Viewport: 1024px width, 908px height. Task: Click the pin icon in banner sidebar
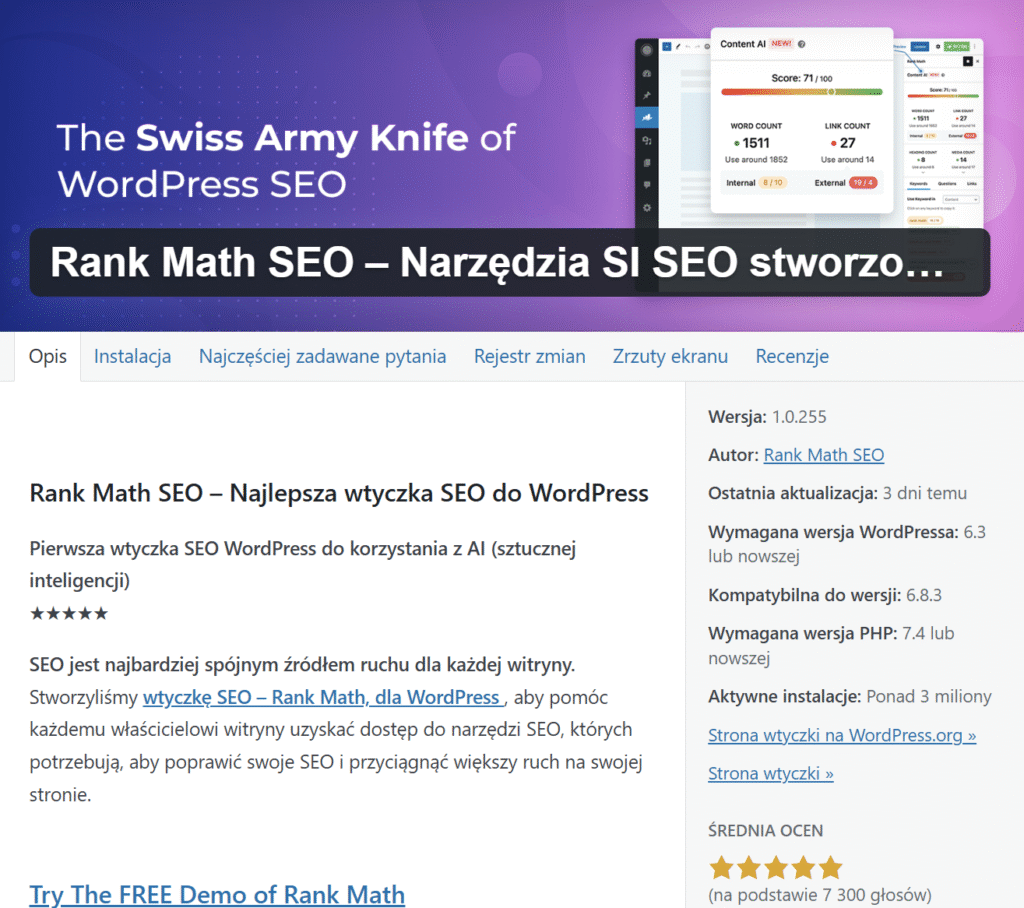647,95
